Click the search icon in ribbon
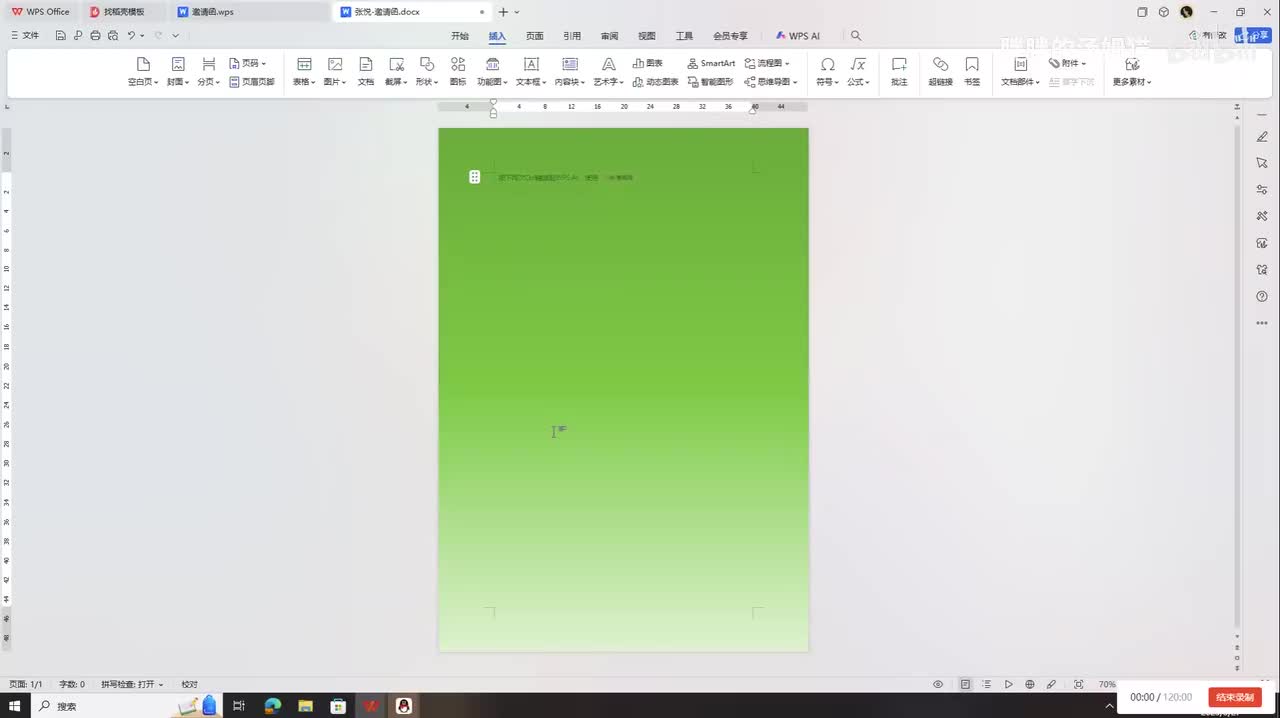 point(856,36)
